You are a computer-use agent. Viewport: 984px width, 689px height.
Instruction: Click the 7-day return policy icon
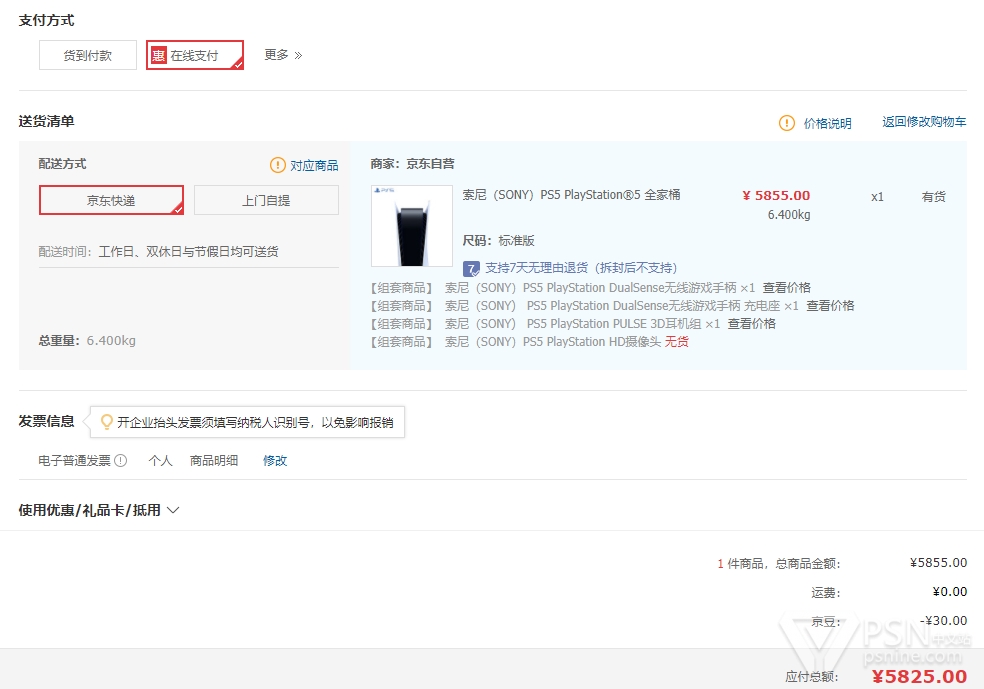471,268
